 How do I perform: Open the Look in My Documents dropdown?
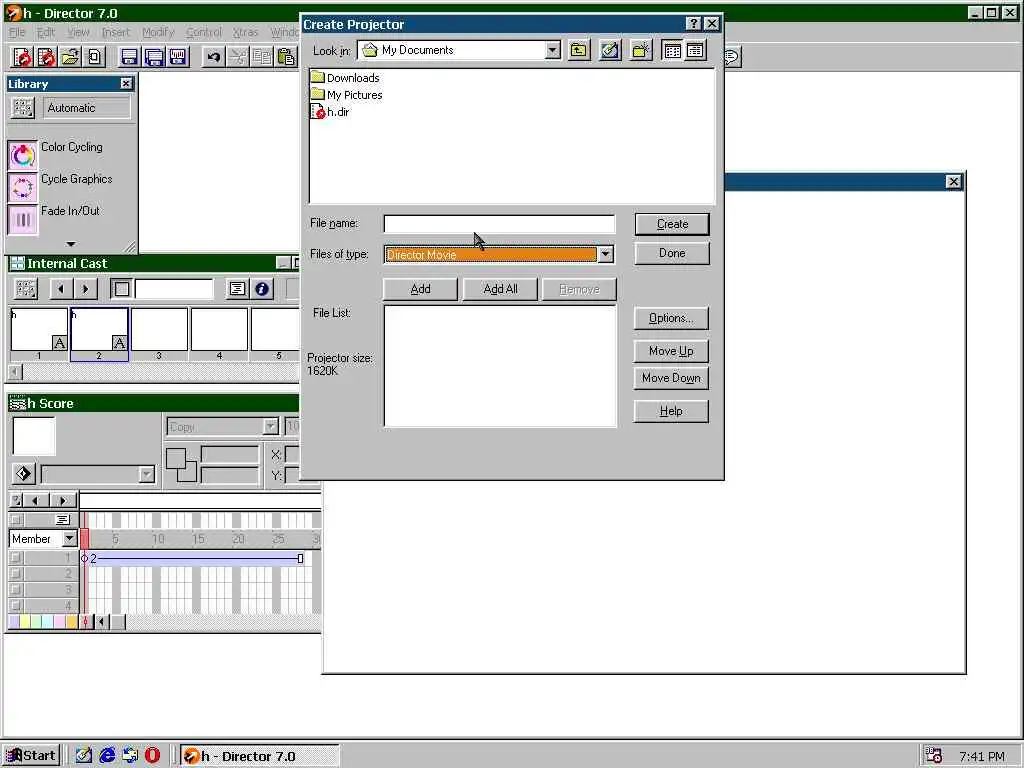[x=552, y=50]
